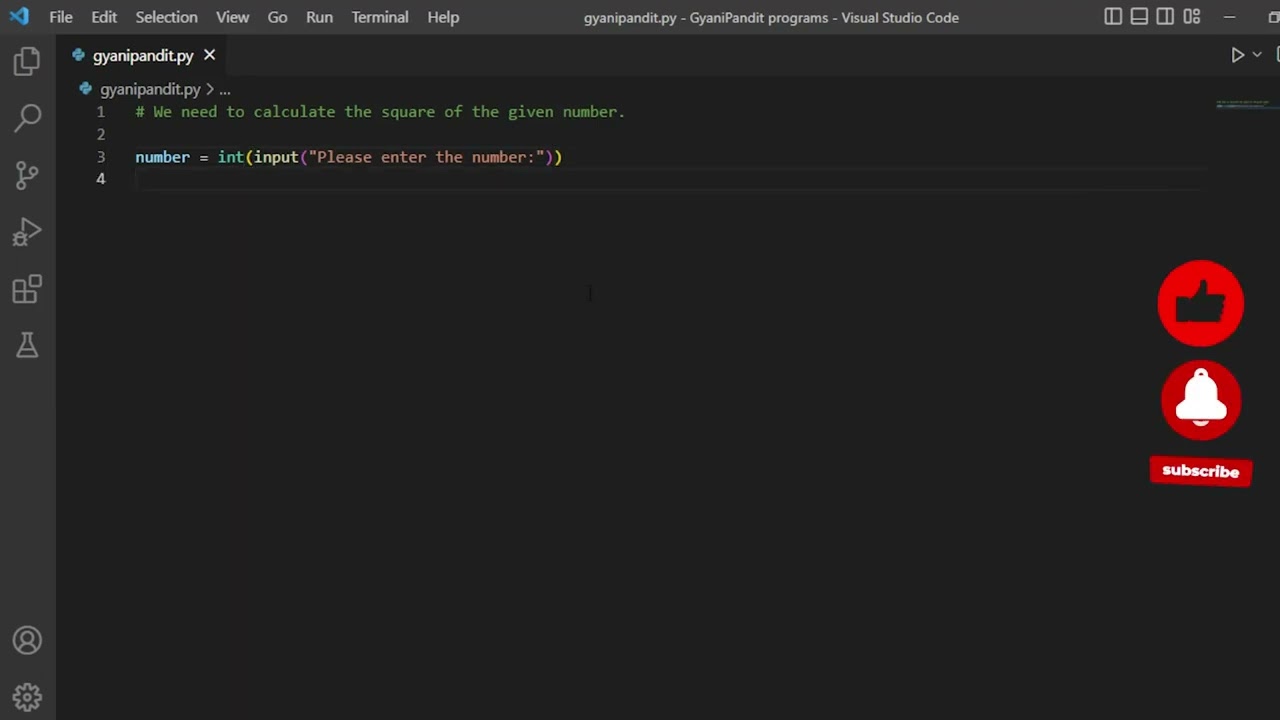Screen dimensions: 1280x720
Task: Click the VS Code logo icon
Action: pyautogui.click(x=19, y=17)
